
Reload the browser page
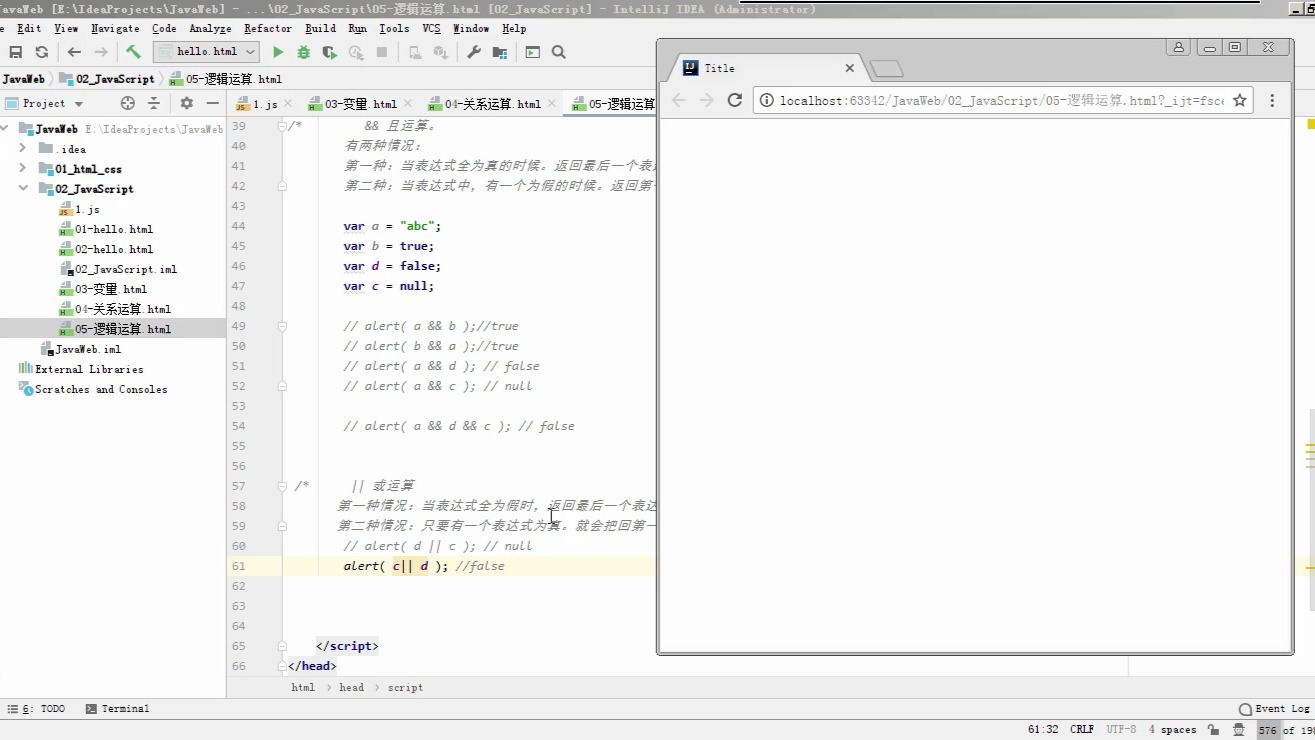[735, 100]
